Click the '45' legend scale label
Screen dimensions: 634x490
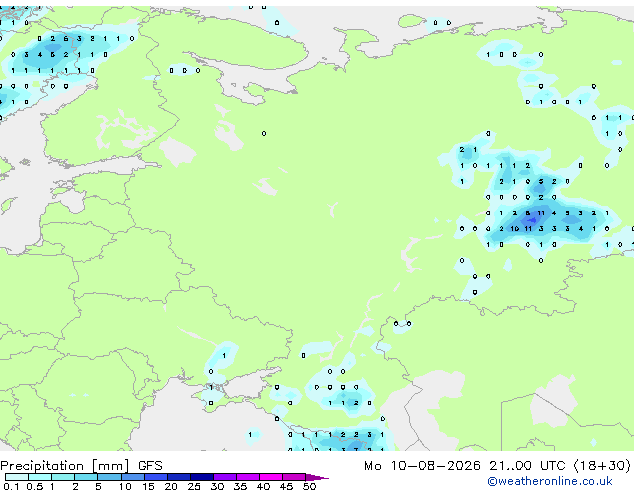coord(286,486)
